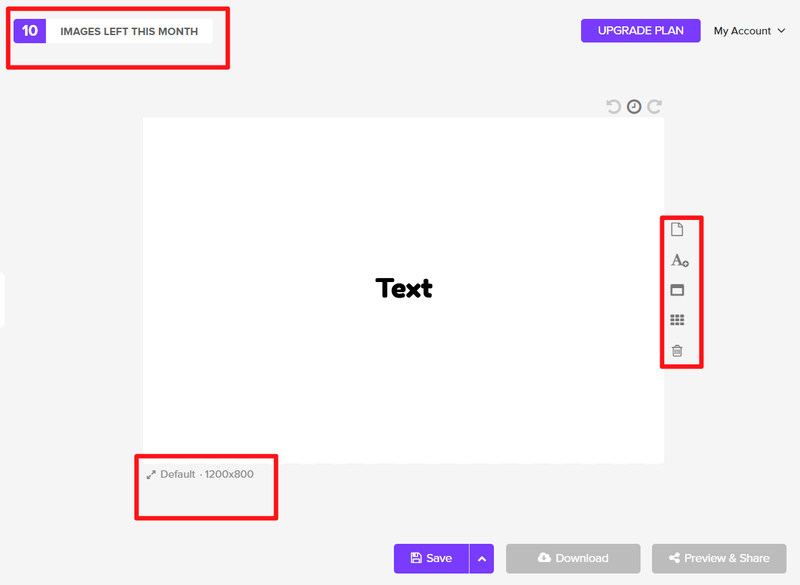
Task: Click the 'Images Left This Month' label
Action: (x=129, y=31)
